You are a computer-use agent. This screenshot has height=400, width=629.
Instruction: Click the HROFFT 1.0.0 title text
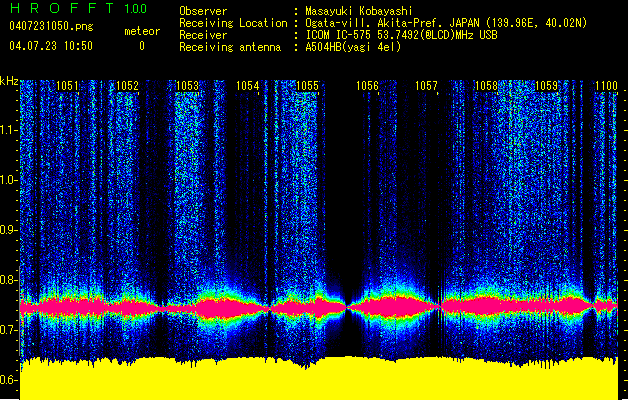(x=78, y=8)
